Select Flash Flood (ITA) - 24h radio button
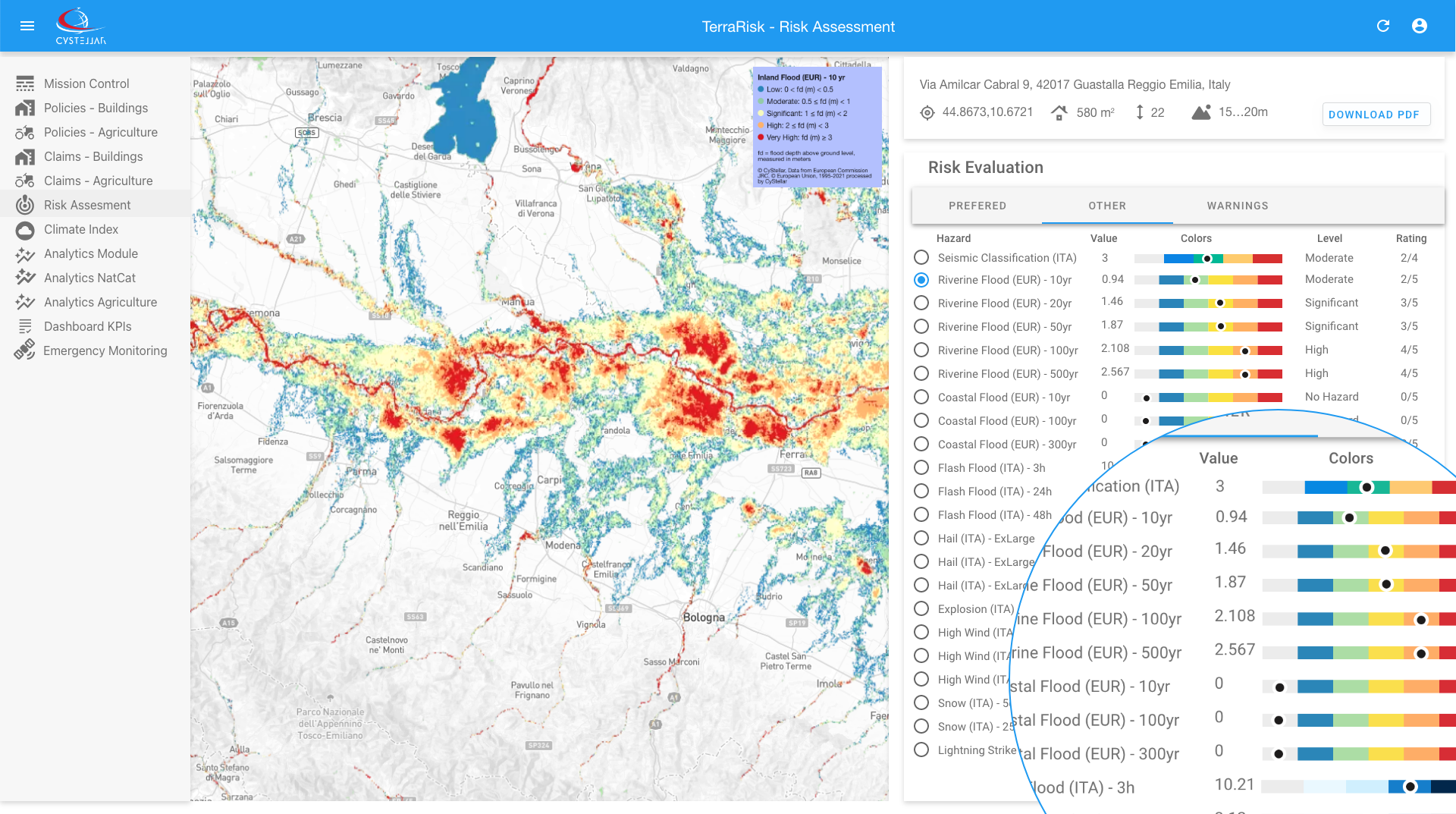Screen dimensions: 1456x814 [921, 492]
